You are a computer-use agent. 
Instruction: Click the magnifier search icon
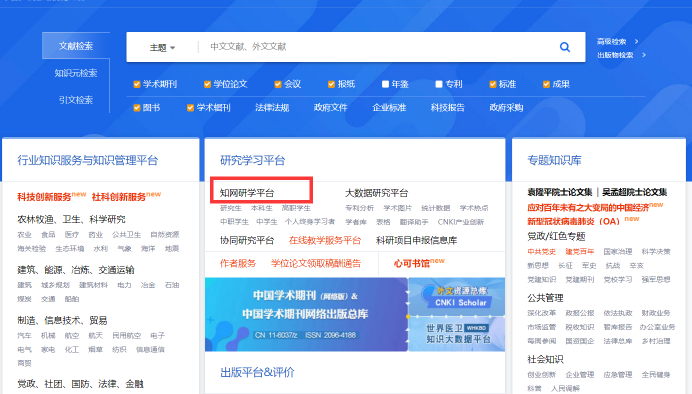(x=564, y=47)
